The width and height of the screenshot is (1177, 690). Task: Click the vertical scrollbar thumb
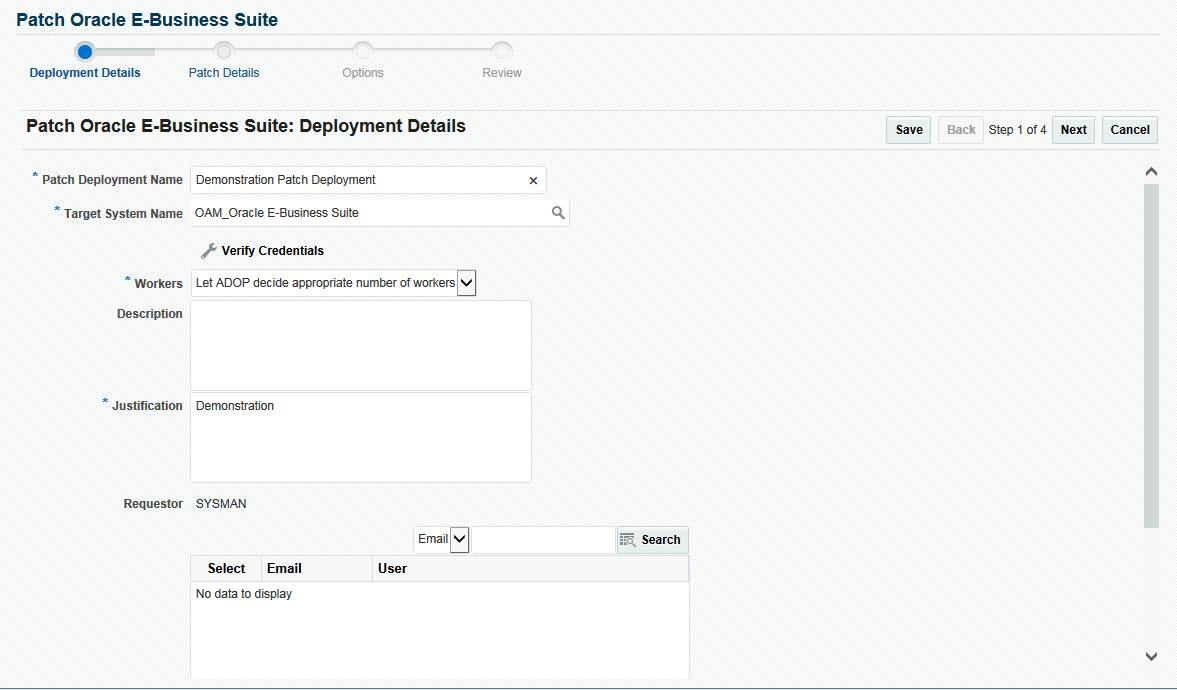pyautogui.click(x=1151, y=355)
